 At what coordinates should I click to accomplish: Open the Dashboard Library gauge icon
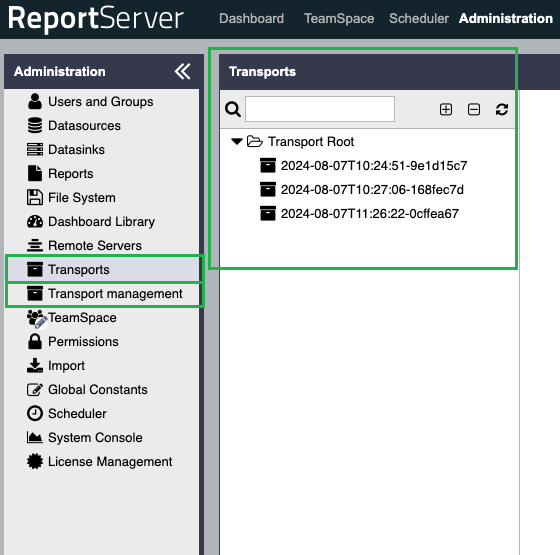click(35, 222)
